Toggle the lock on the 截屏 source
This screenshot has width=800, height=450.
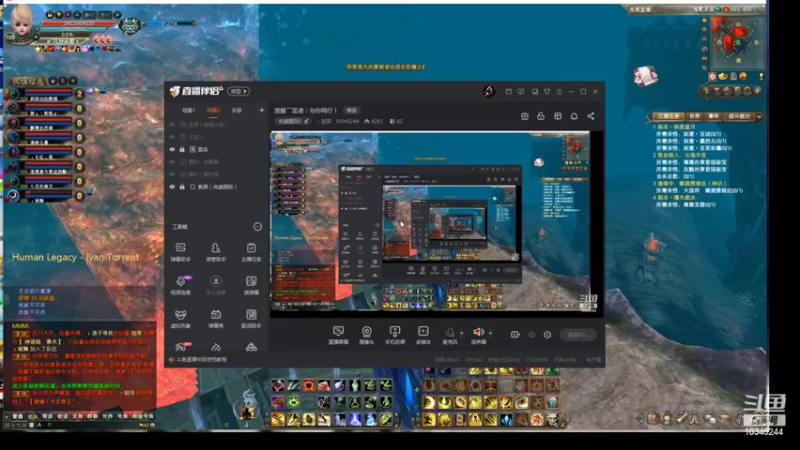coord(182,187)
